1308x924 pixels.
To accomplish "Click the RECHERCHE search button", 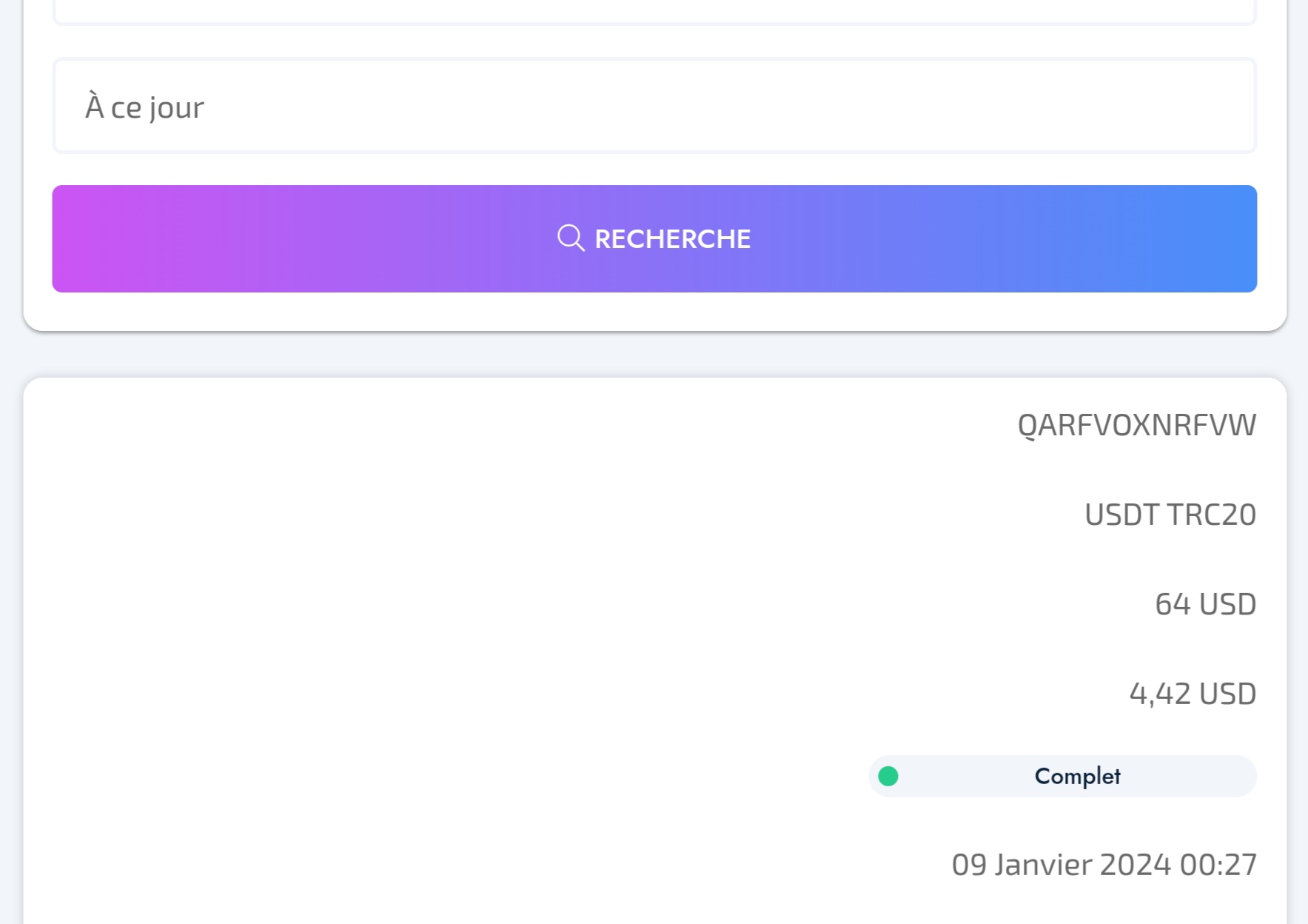I will pos(654,238).
